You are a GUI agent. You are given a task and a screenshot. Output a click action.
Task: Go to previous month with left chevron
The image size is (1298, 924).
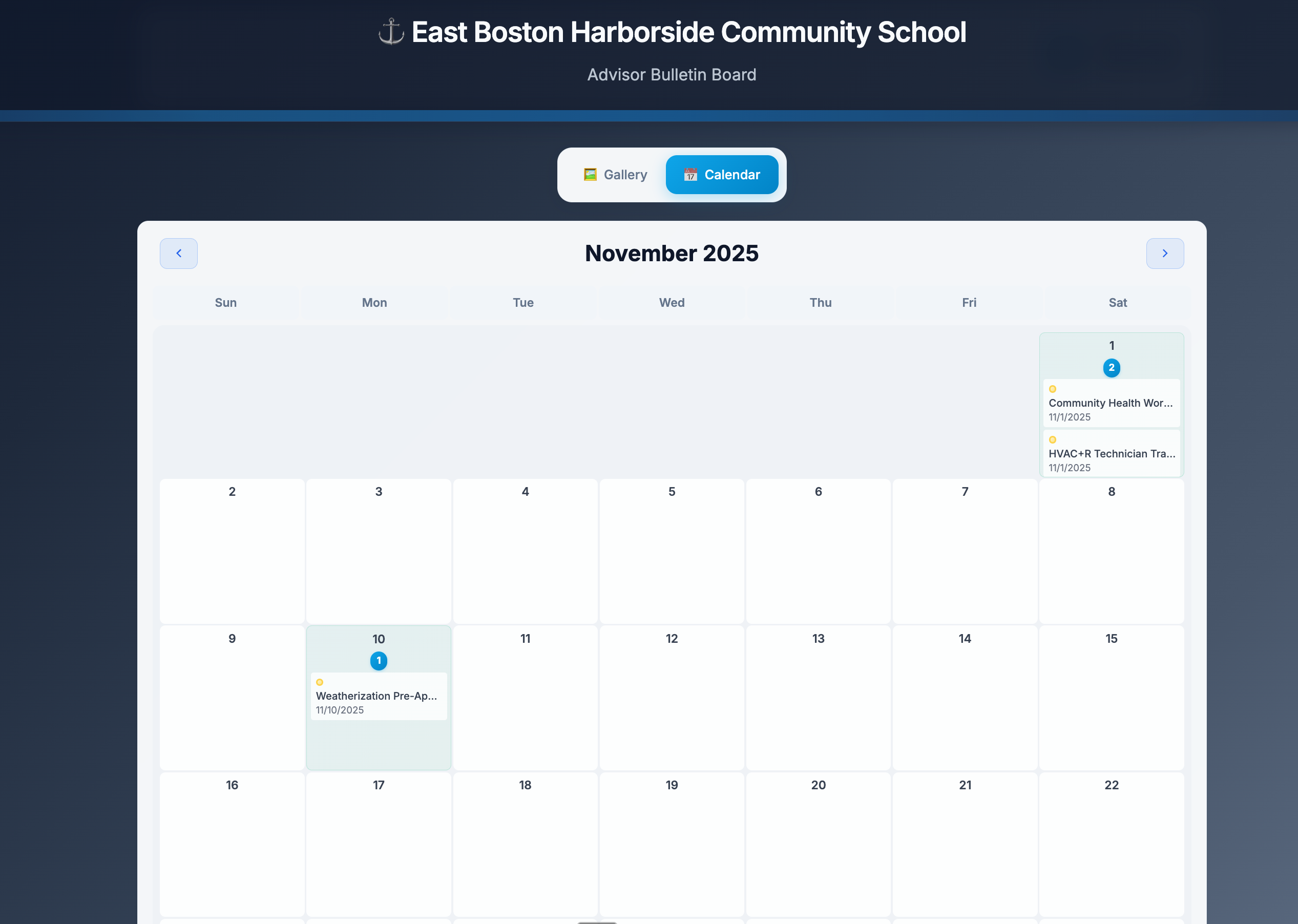coord(179,253)
